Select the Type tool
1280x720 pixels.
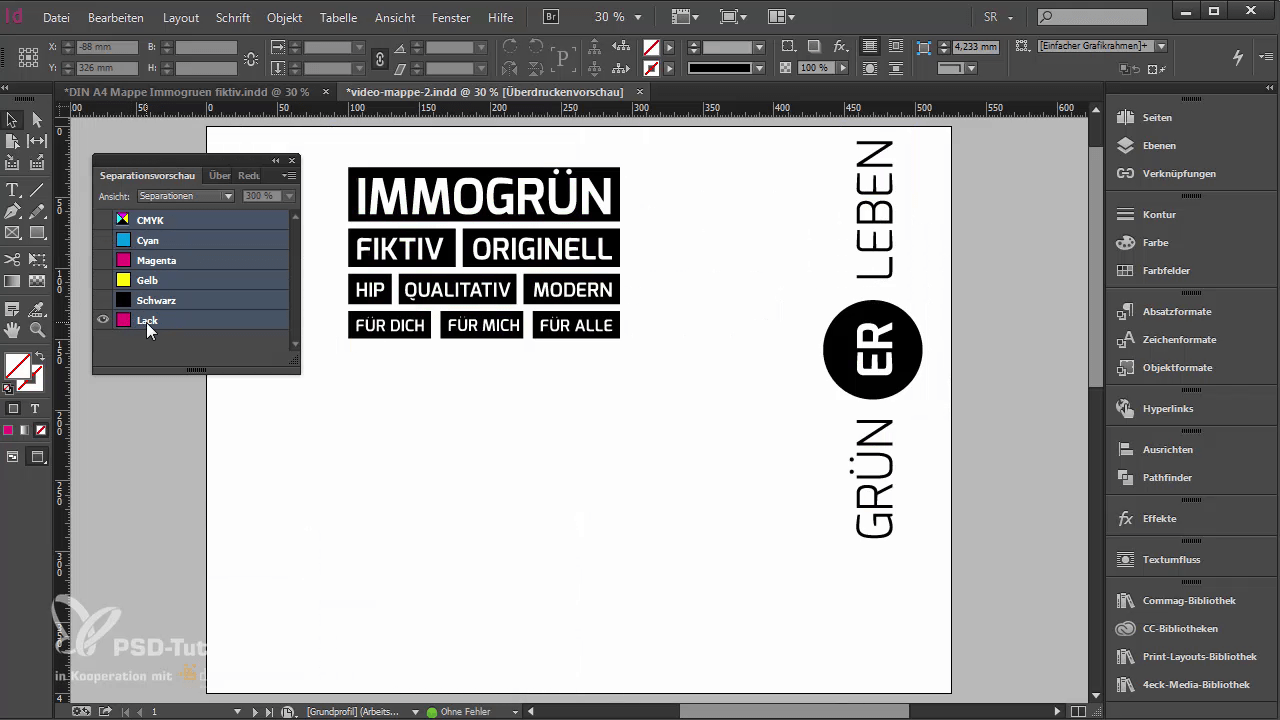[12, 190]
